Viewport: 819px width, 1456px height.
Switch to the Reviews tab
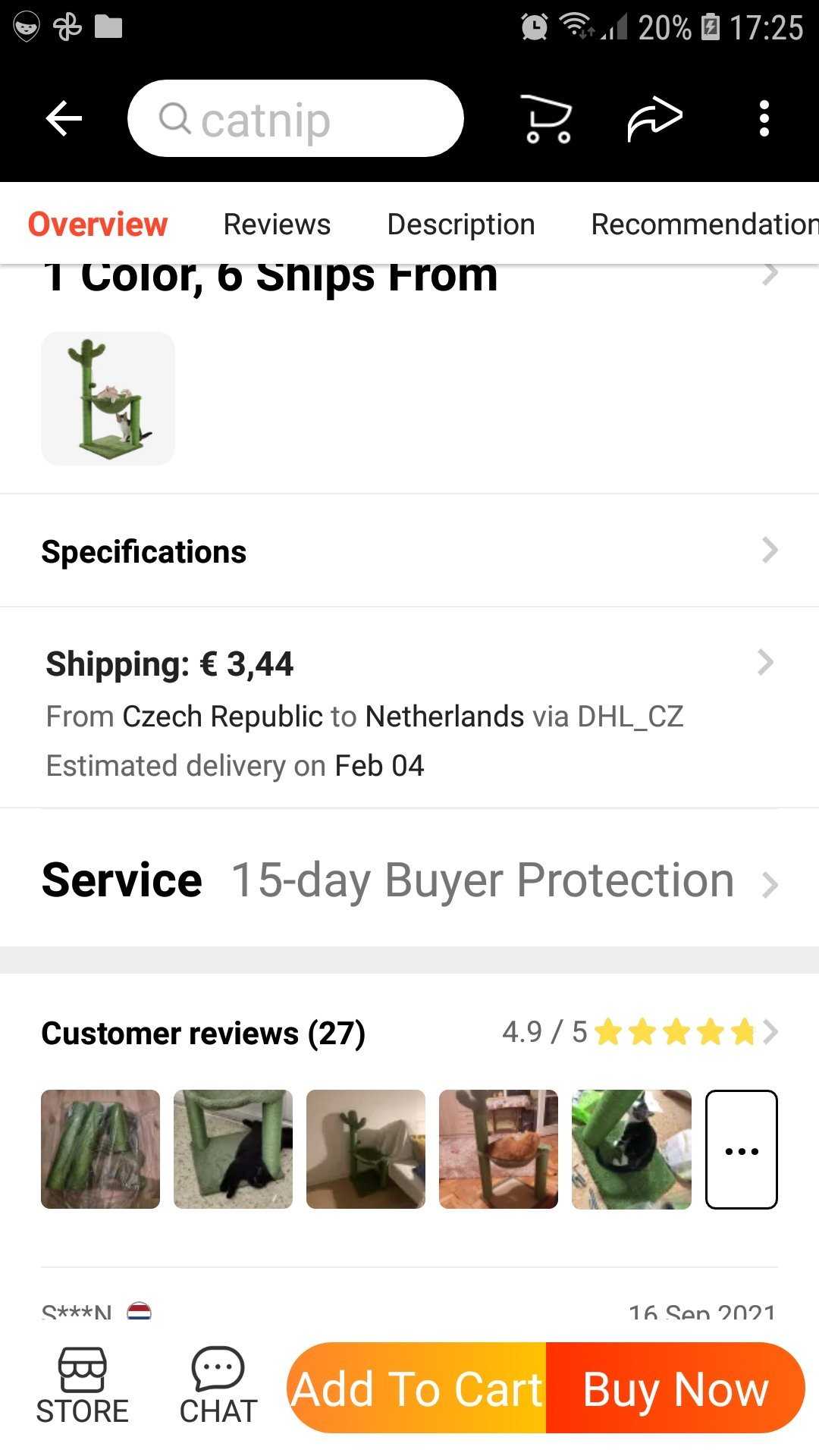click(277, 224)
